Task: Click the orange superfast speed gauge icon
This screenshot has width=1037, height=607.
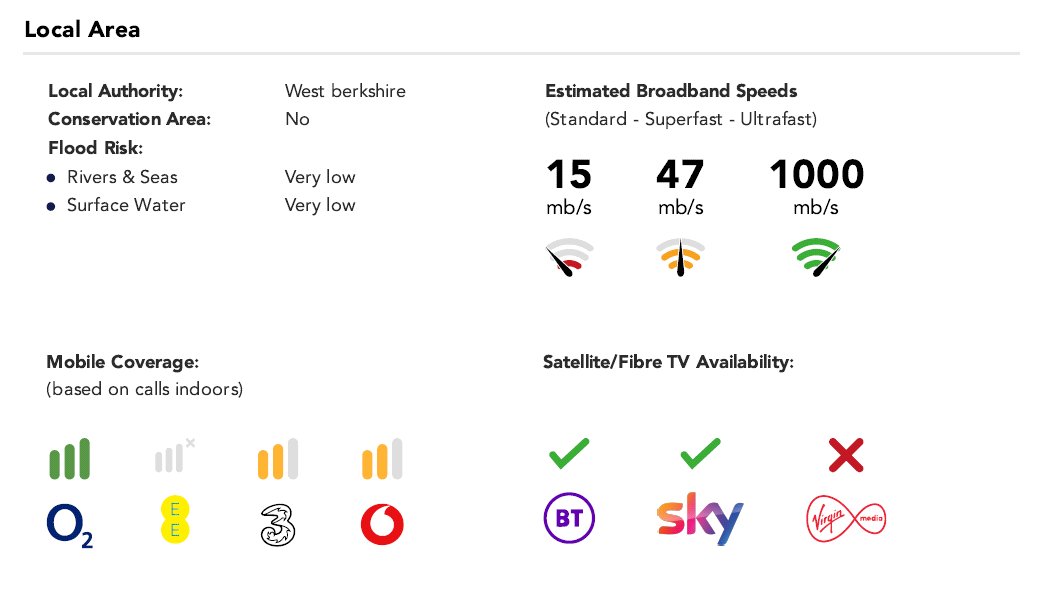Action: click(x=681, y=257)
